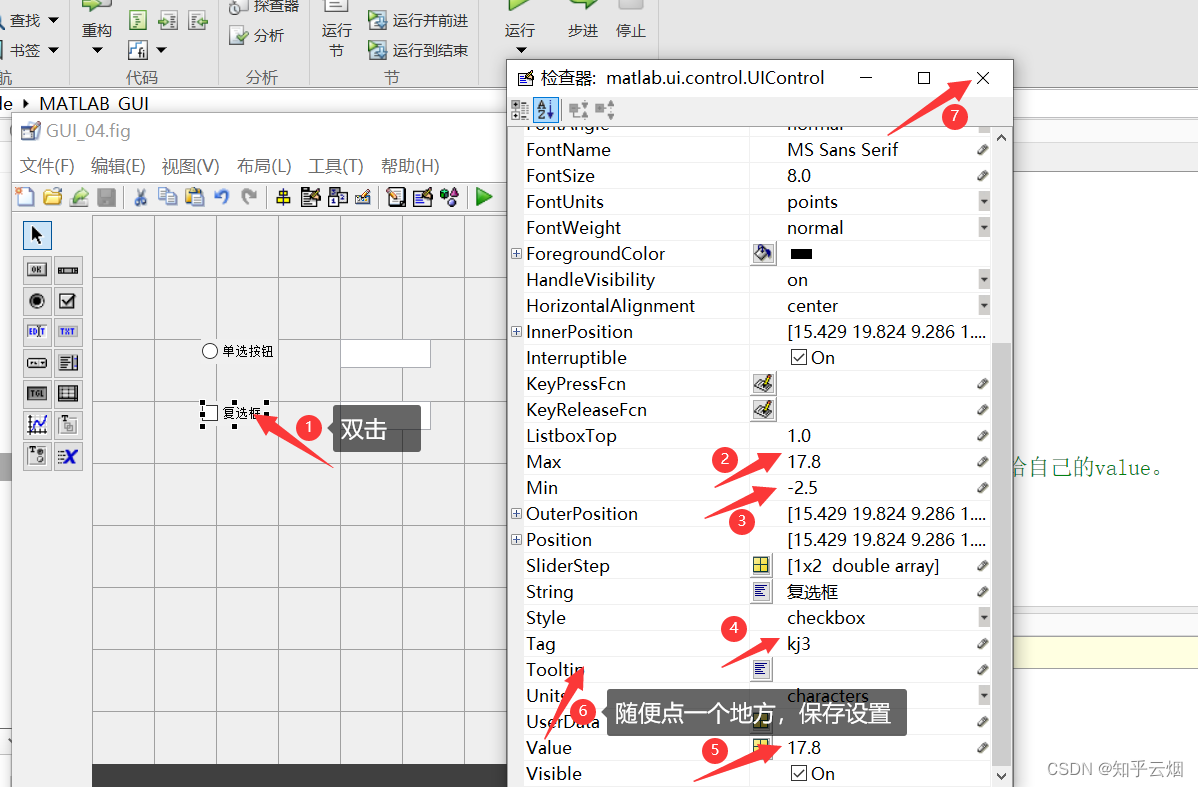Uncheck the Visible 'On' checkbox
Screen dimensions: 1198x787
[x=797, y=773]
